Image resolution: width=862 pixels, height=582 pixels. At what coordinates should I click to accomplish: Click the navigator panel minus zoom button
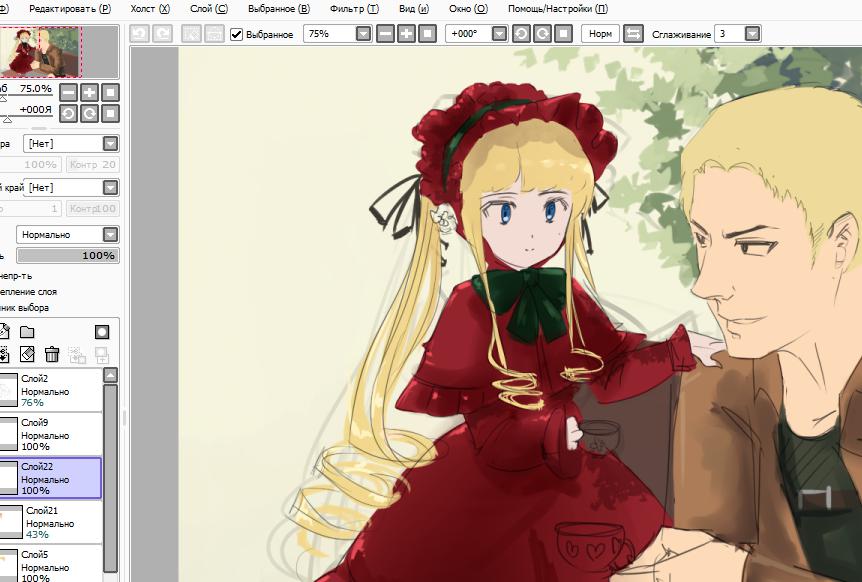pos(68,93)
